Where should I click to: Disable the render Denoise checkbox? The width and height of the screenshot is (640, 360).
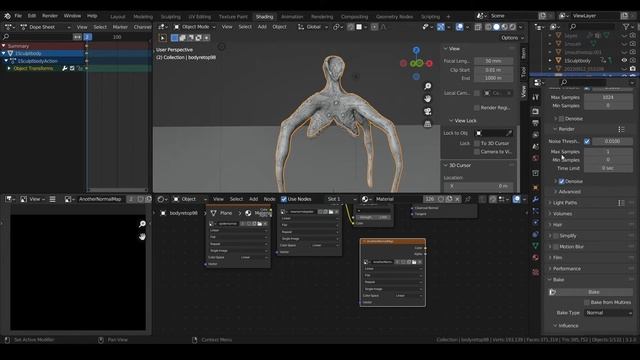(x=561, y=181)
